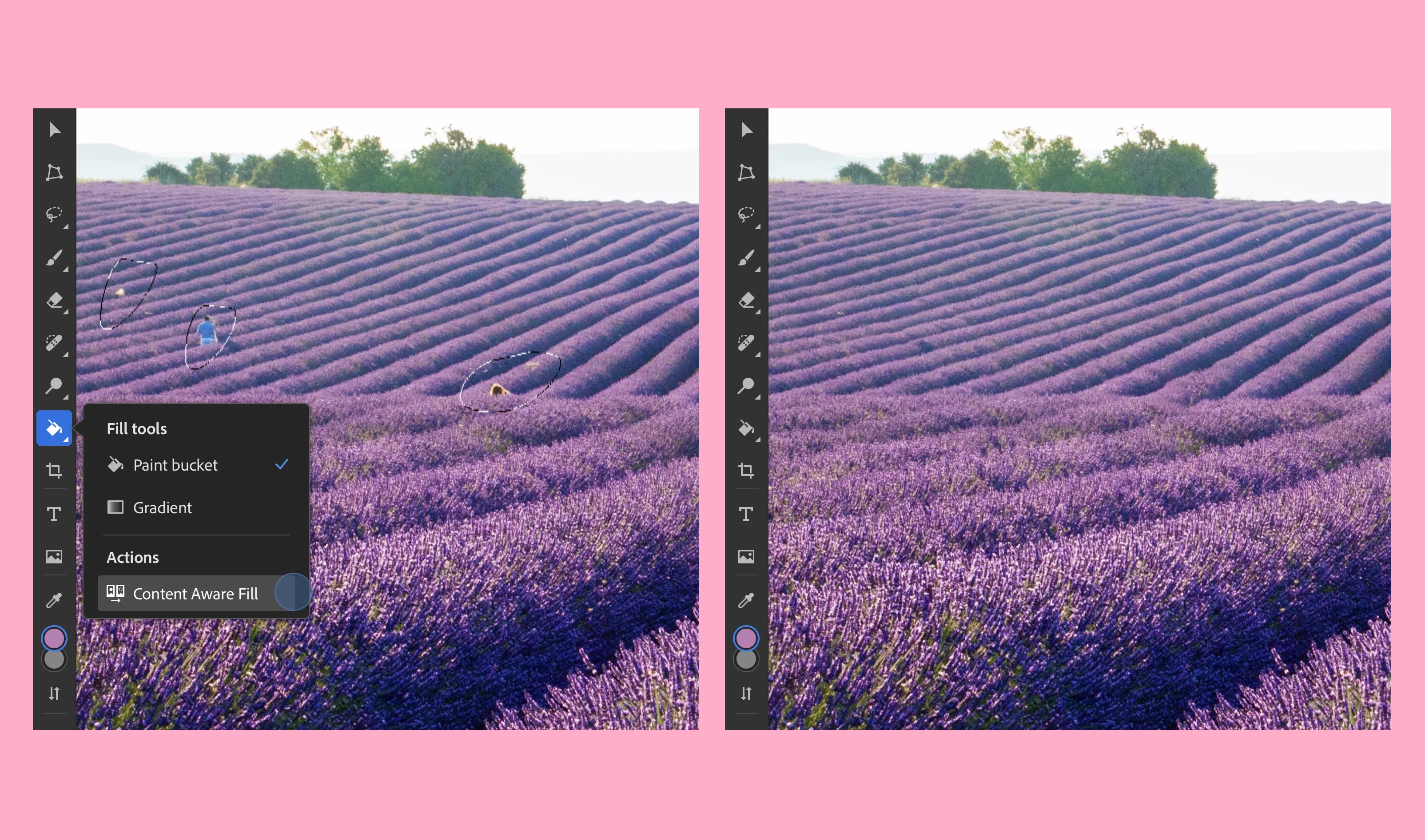The width and height of the screenshot is (1425, 840).
Task: Select the Transform tool in left toolbar
Action: 54,172
